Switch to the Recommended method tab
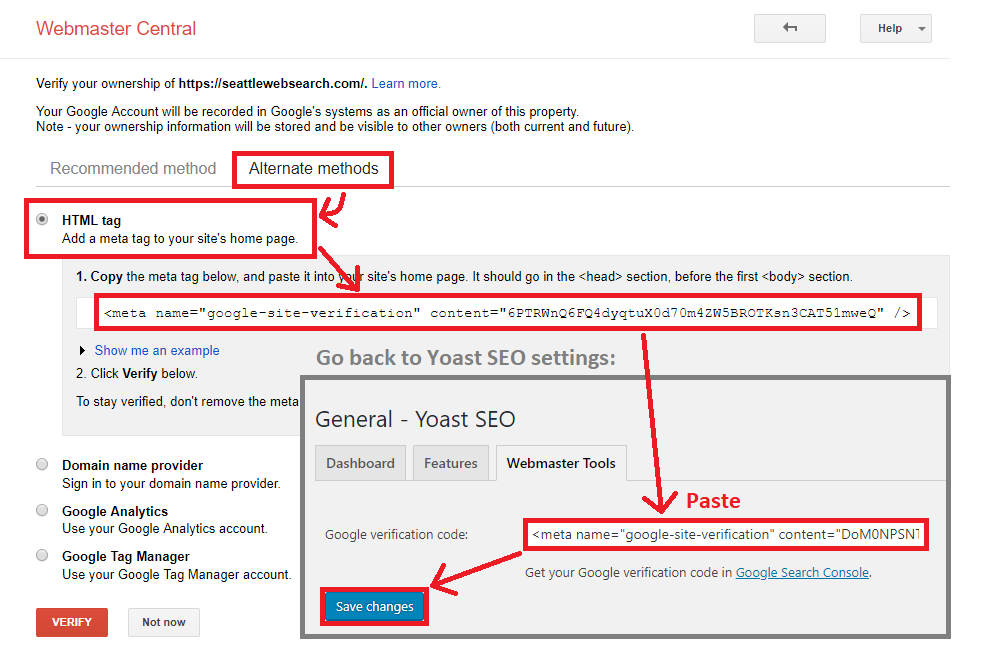986x658 pixels. pos(133,169)
